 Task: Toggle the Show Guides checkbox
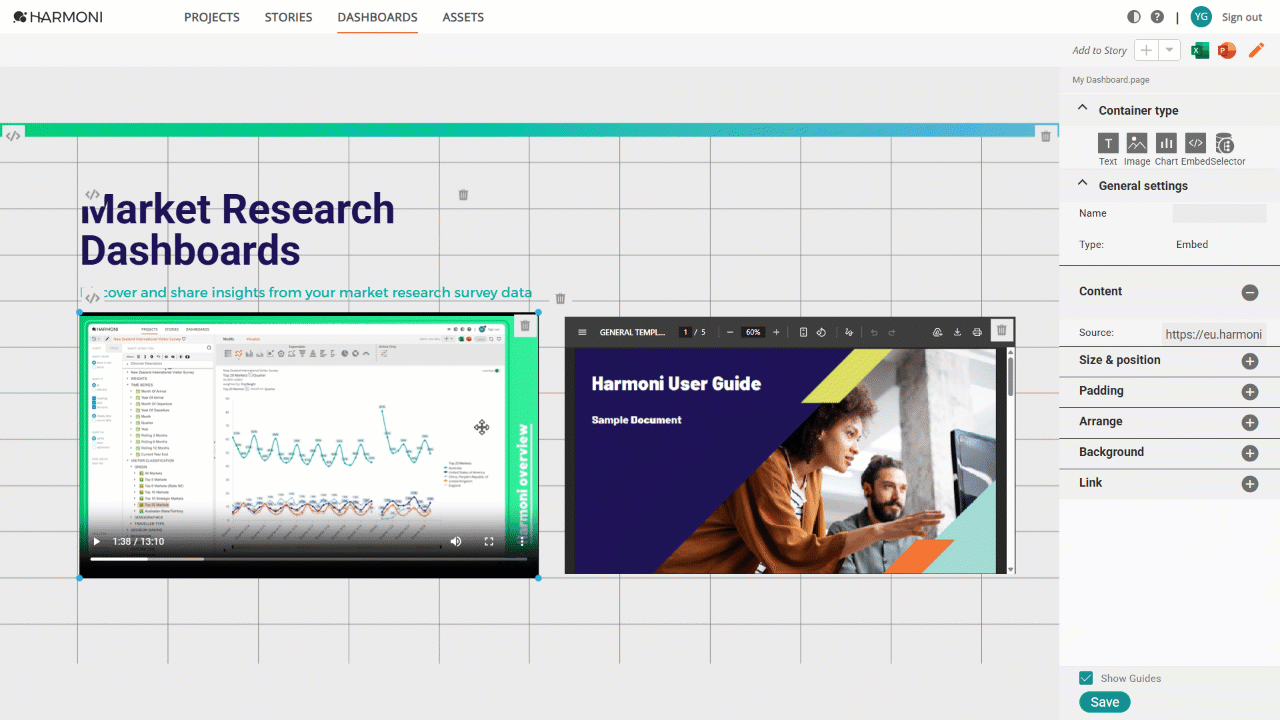click(1086, 678)
